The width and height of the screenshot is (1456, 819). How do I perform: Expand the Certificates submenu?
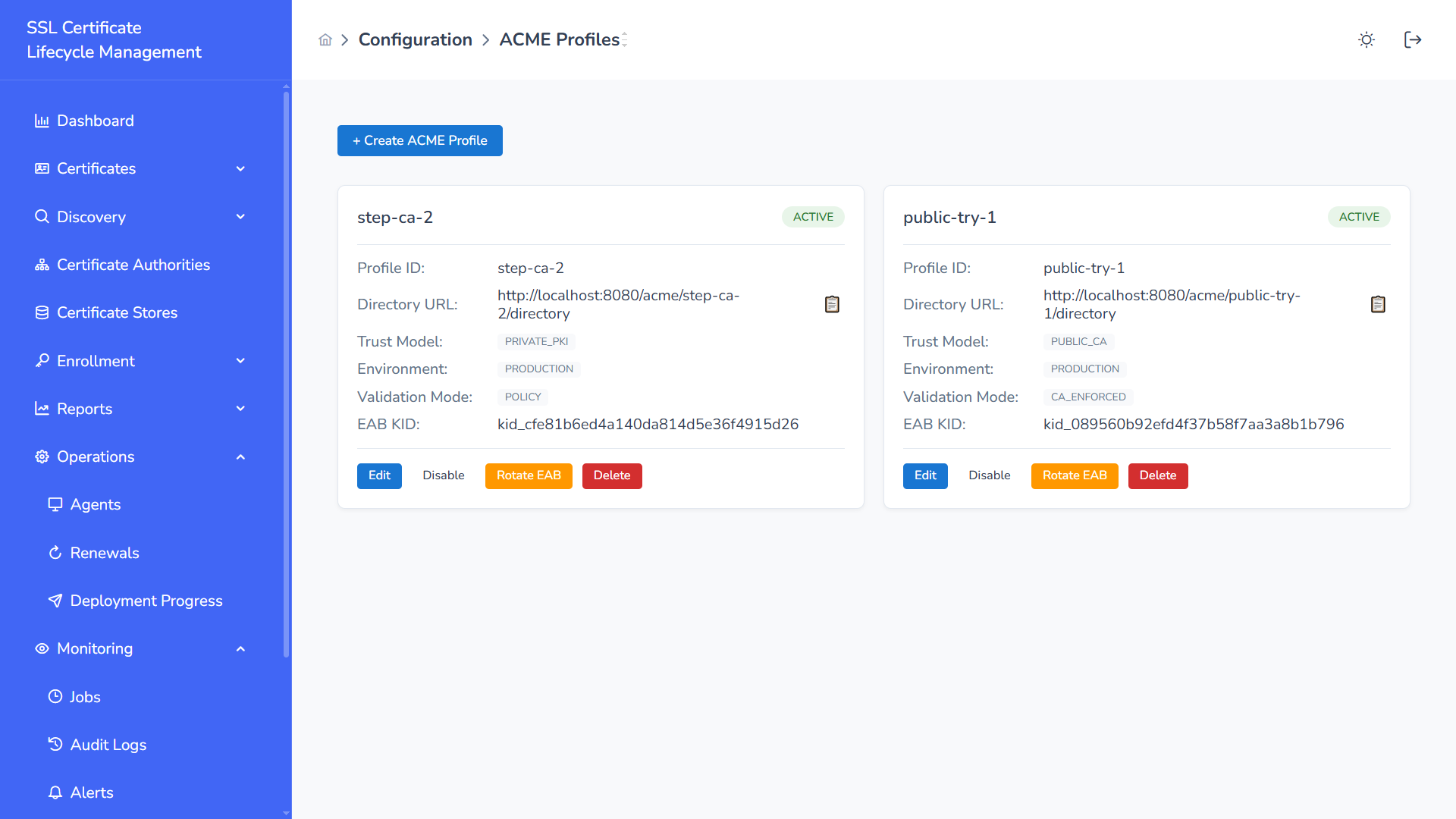(x=240, y=168)
